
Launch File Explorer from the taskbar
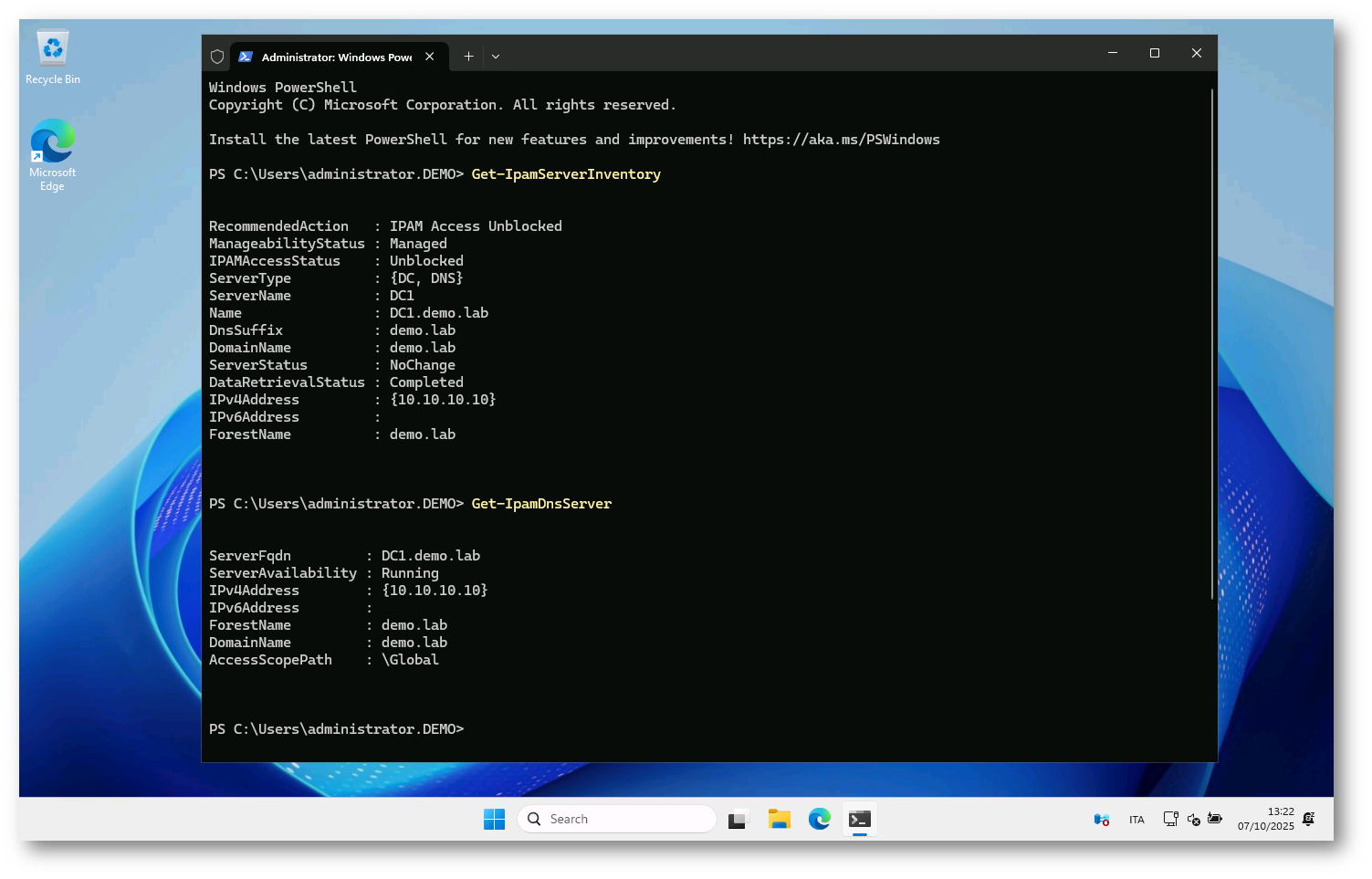pos(779,820)
